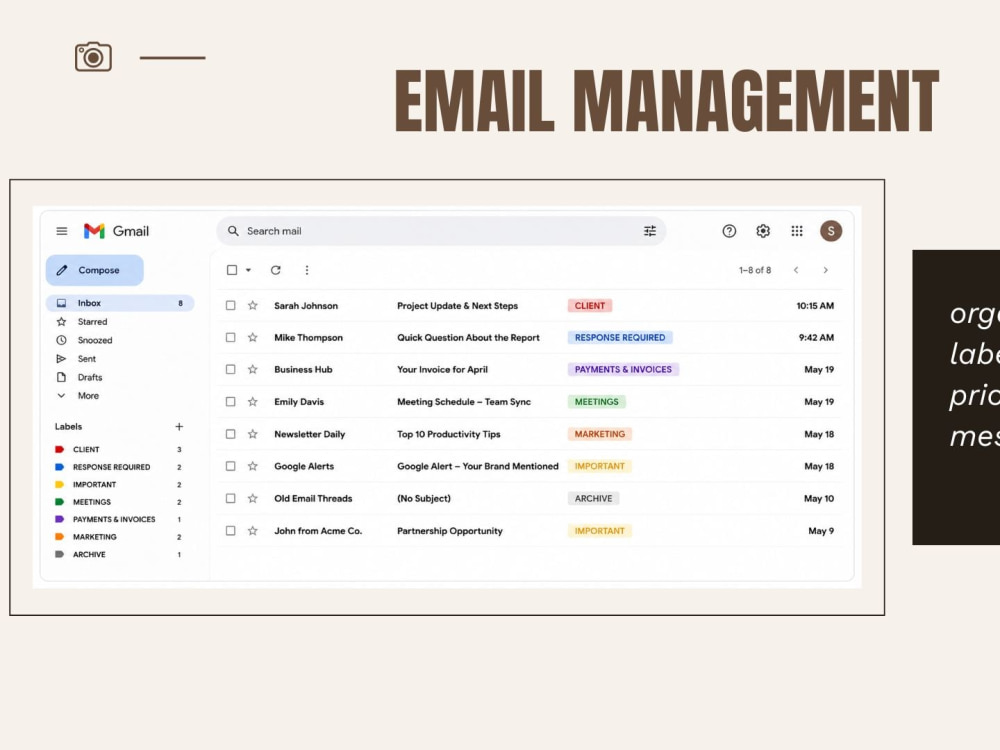Select the Emily Davis email checkbox
This screenshot has width=1000, height=750.
click(x=230, y=402)
